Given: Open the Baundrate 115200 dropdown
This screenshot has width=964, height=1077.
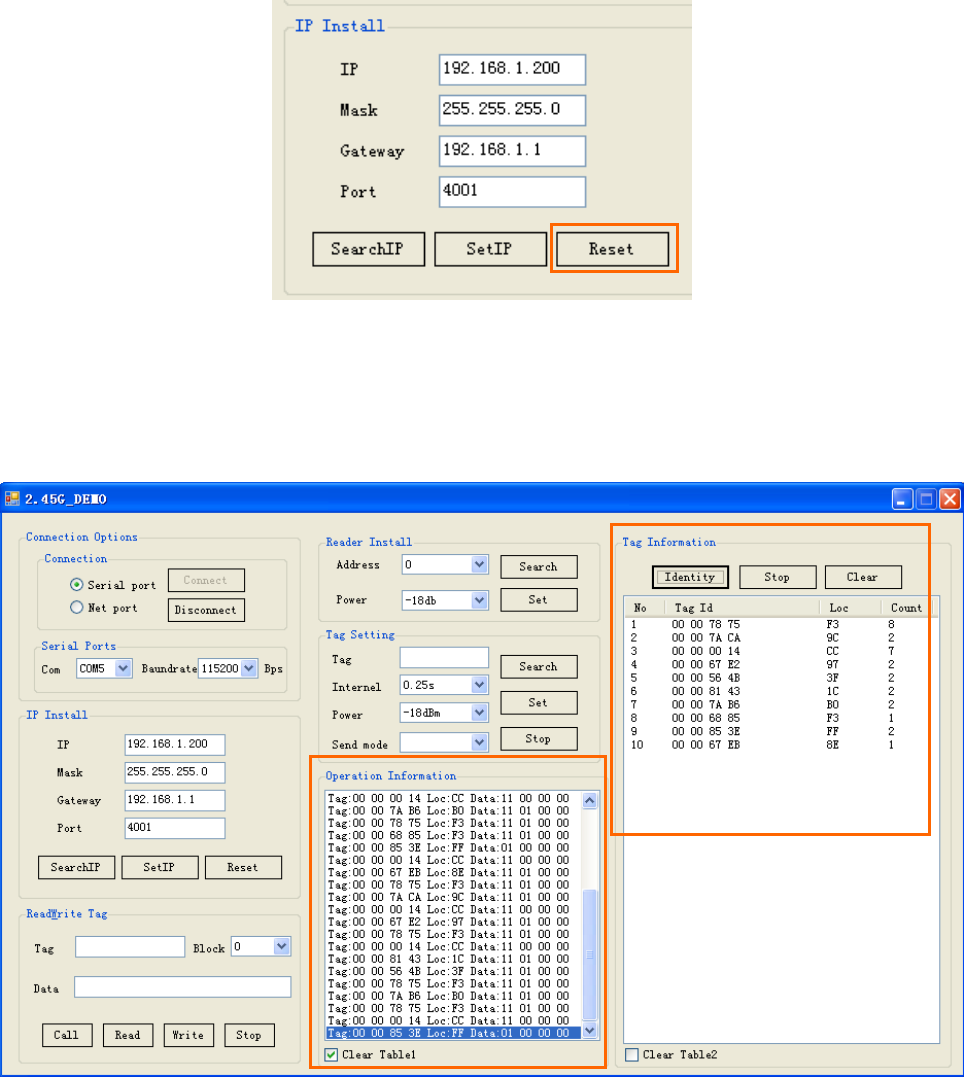Looking at the screenshot, I should 249,668.
